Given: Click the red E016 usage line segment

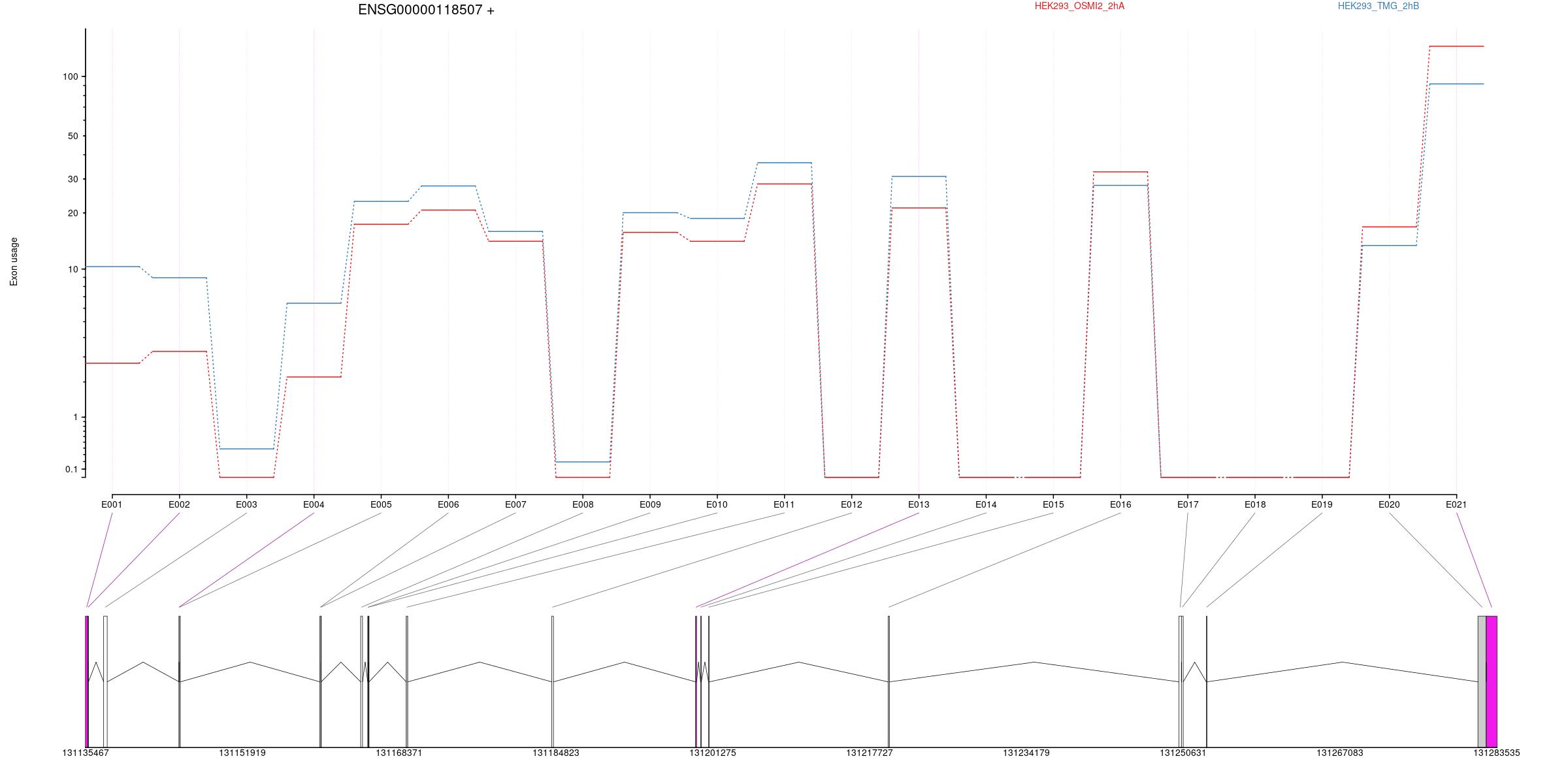Looking at the screenshot, I should [x=1120, y=172].
